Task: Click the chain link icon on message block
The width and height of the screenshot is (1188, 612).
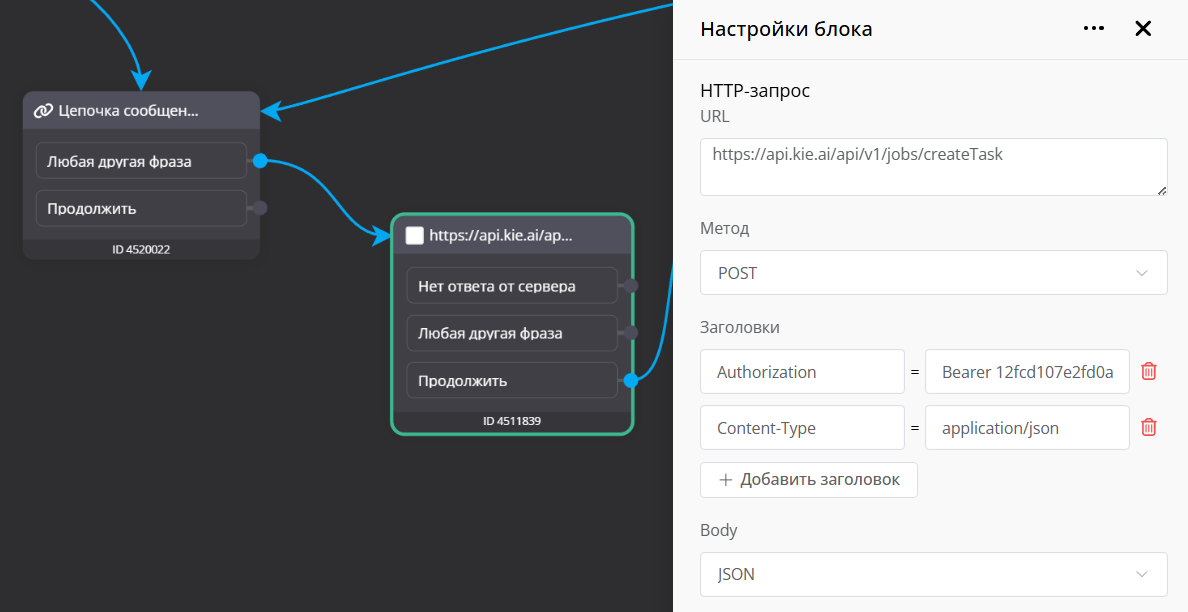Action: point(43,111)
